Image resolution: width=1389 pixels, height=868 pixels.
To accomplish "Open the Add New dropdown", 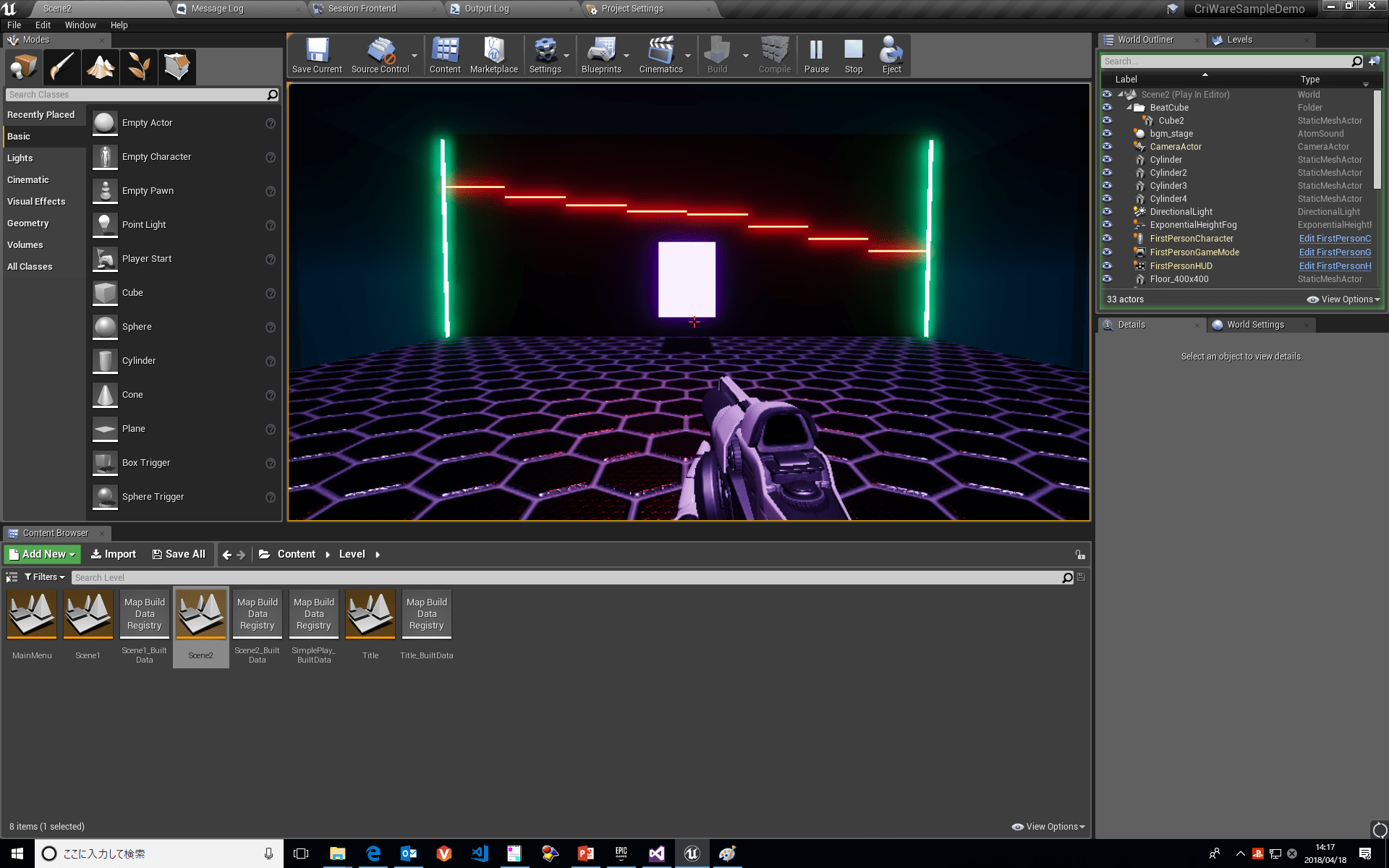I will [42, 554].
